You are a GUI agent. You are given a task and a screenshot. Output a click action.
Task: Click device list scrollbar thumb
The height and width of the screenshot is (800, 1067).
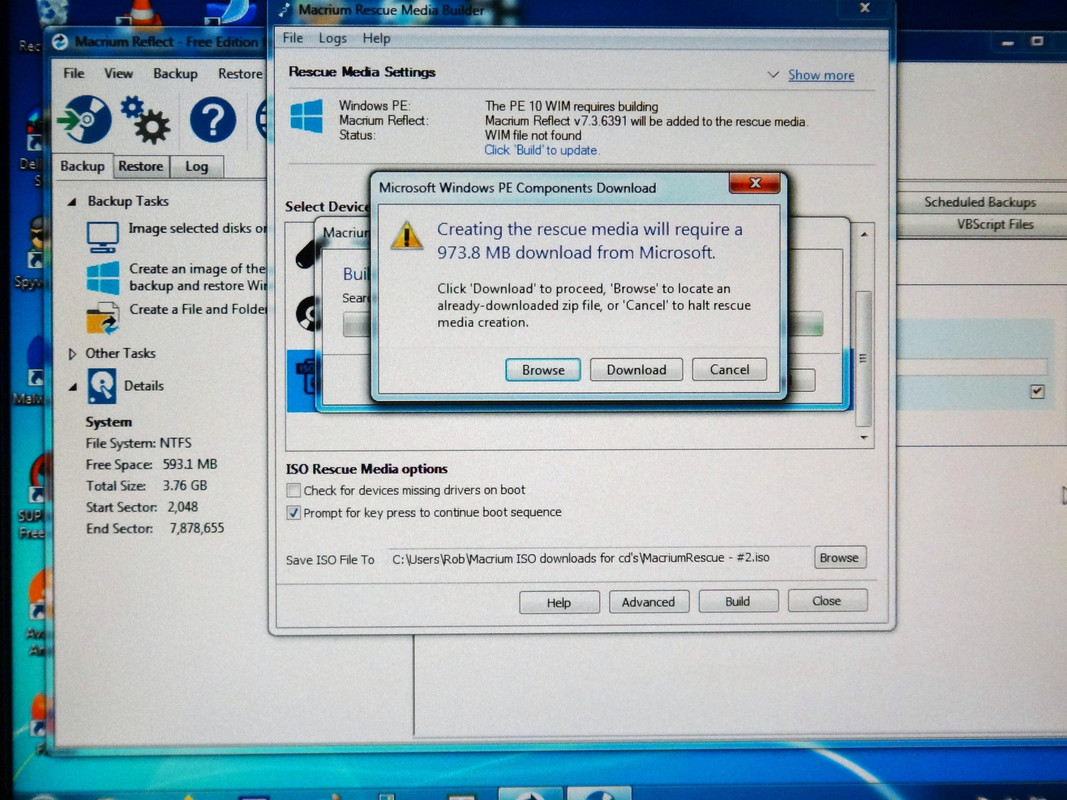pyautogui.click(x=864, y=359)
